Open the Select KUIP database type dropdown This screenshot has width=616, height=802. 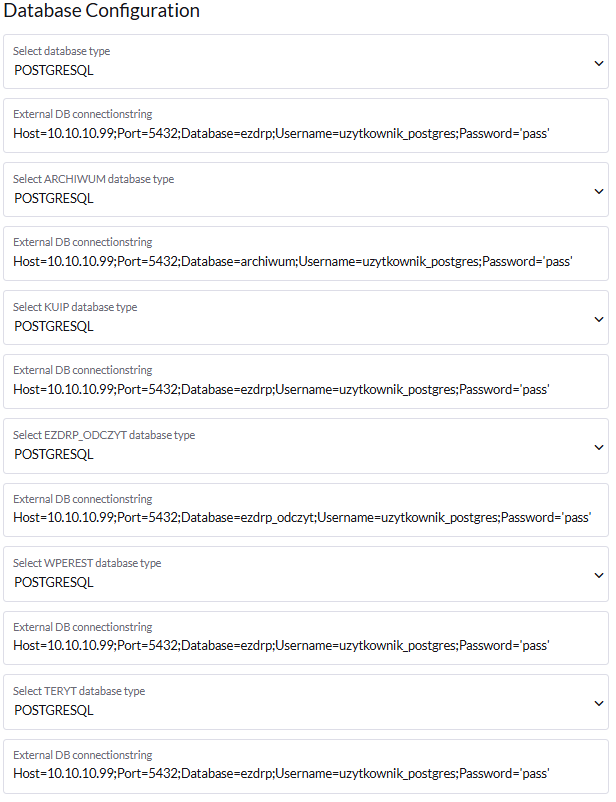pyautogui.click(x=300, y=318)
